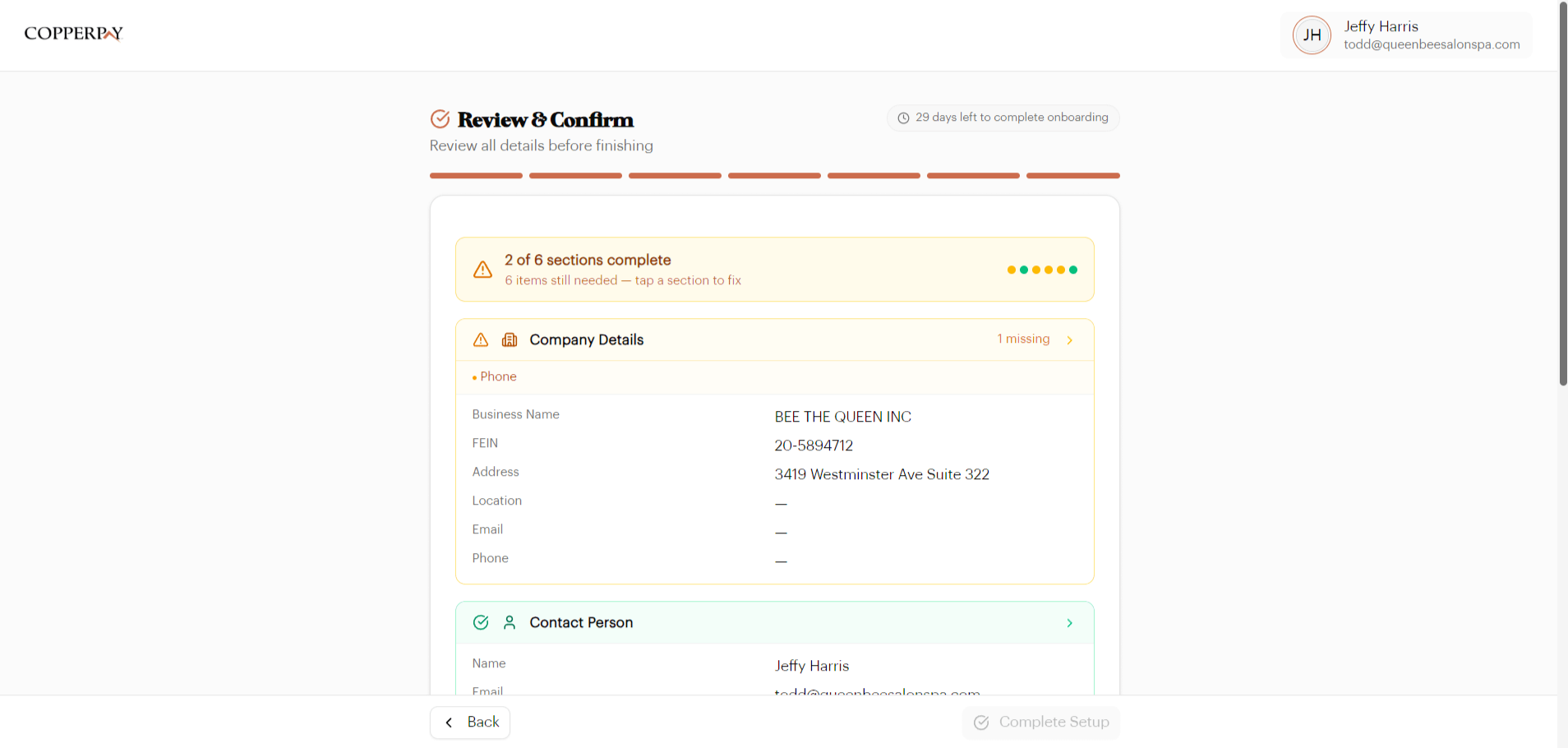Expand the Company Details section via its chevron
Image resolution: width=1568 pixels, height=748 pixels.
(x=1069, y=339)
